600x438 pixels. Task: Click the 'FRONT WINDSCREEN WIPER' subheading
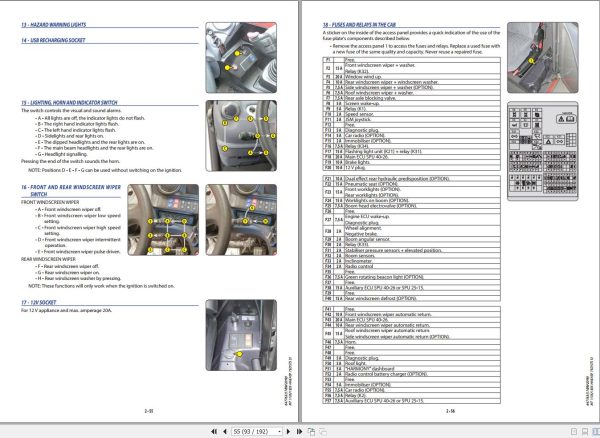(x=50, y=202)
